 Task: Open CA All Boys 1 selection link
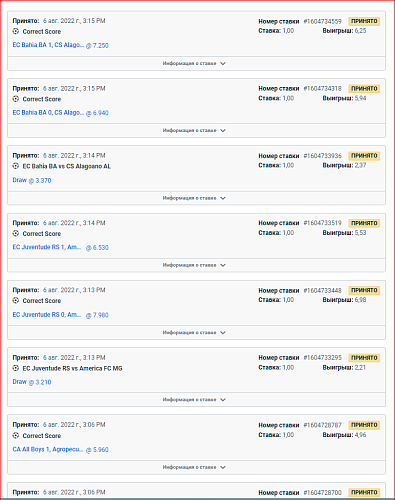point(60,449)
